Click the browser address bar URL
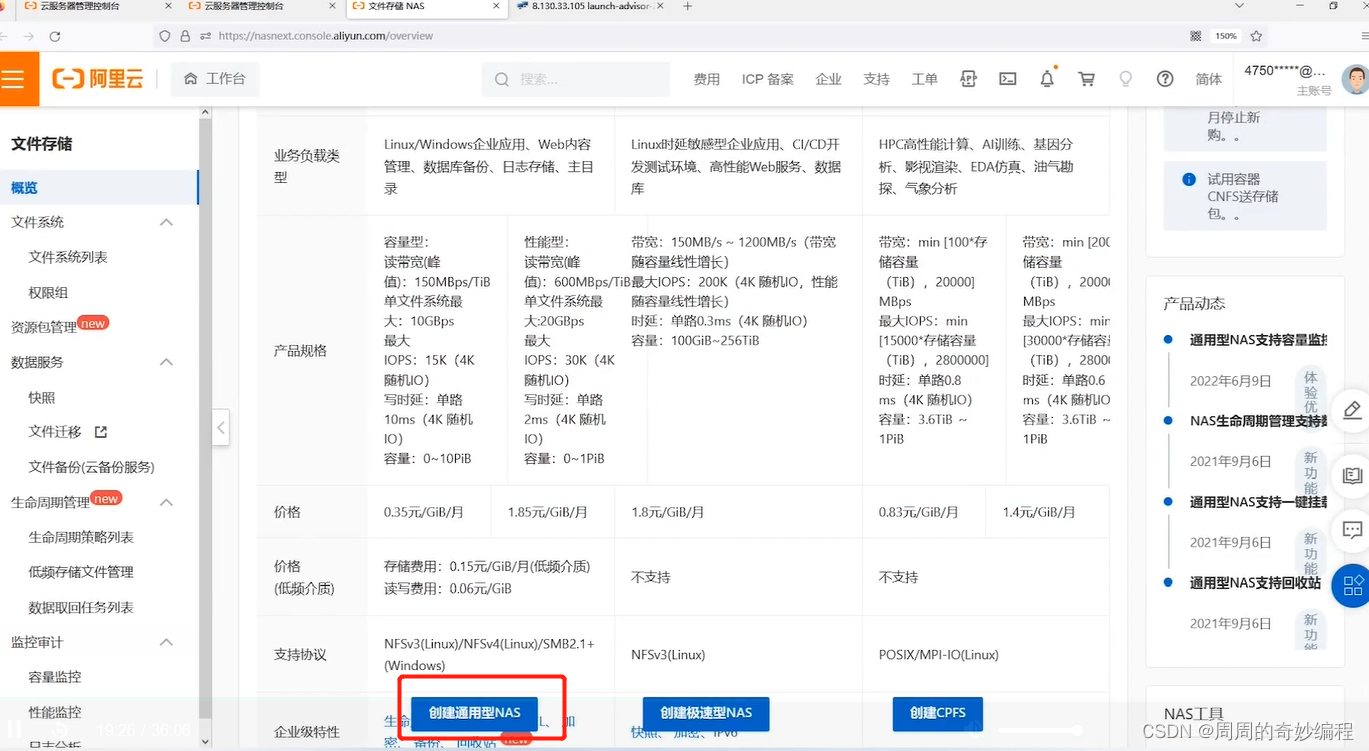The width and height of the screenshot is (1369, 751). [325, 36]
